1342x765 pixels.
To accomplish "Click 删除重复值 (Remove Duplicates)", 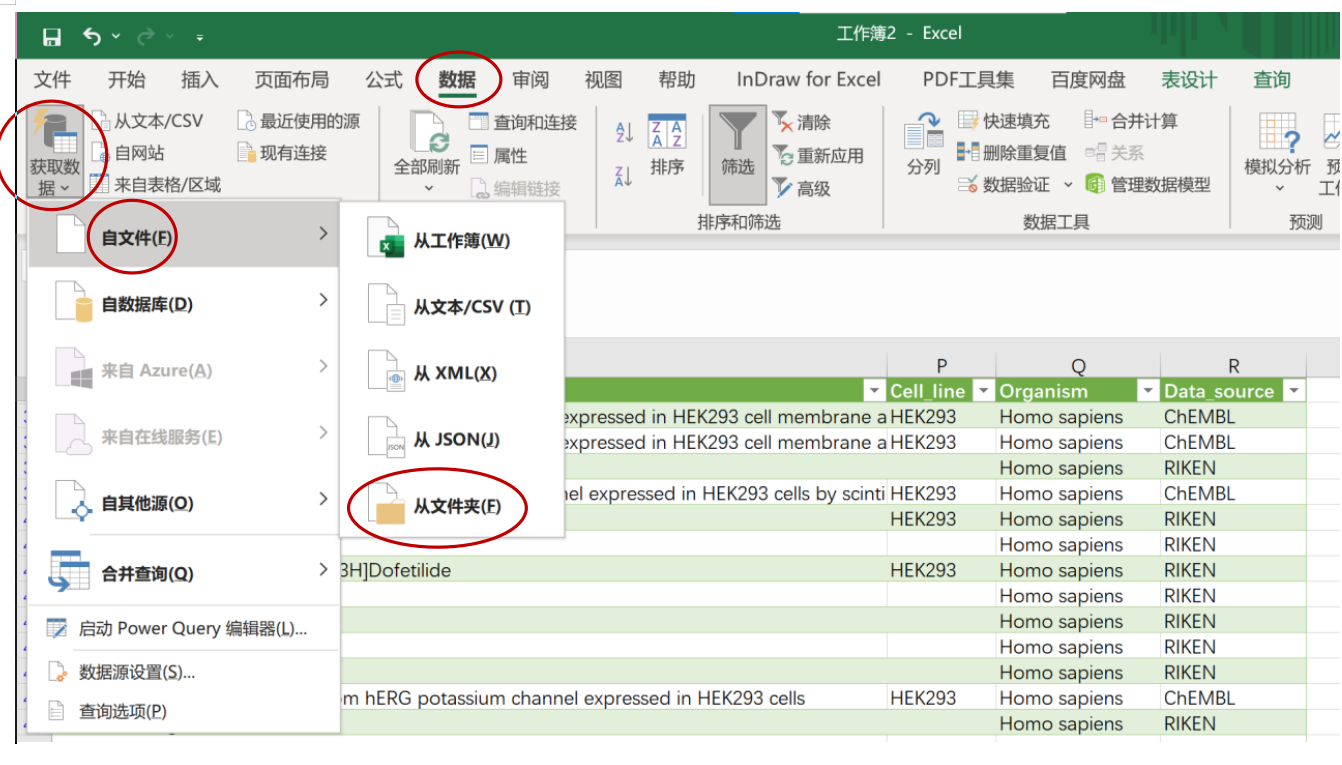I will point(1012,153).
